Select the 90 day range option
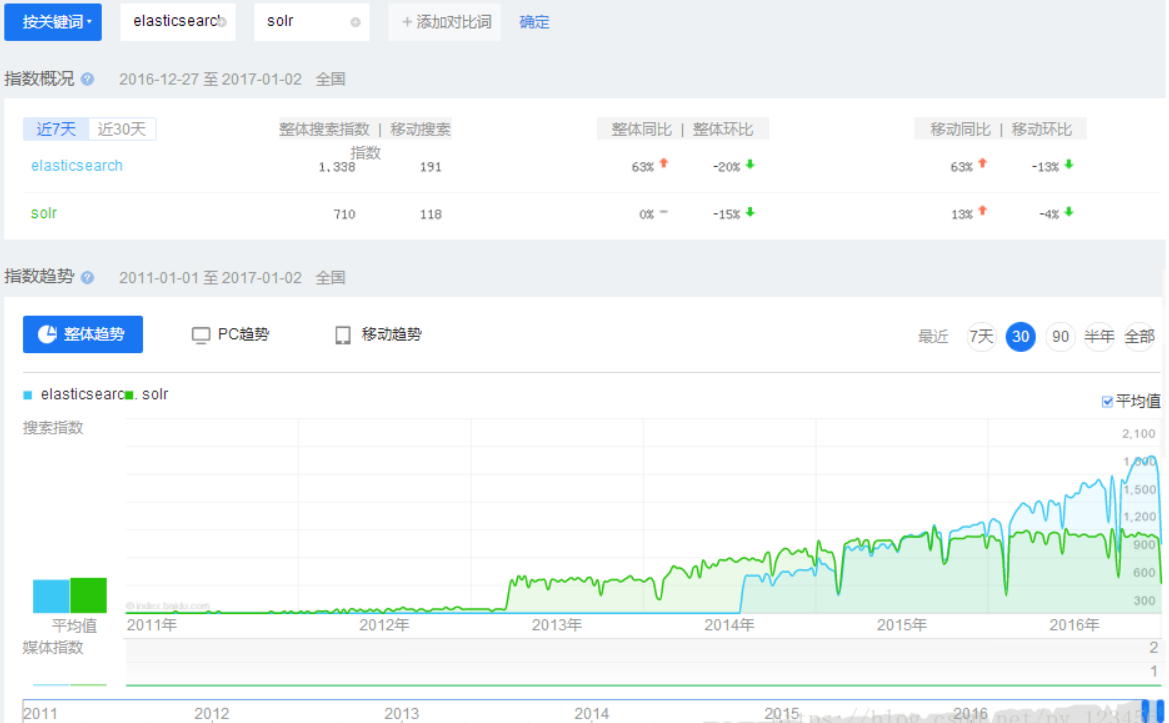1169x723 pixels. click(1060, 337)
